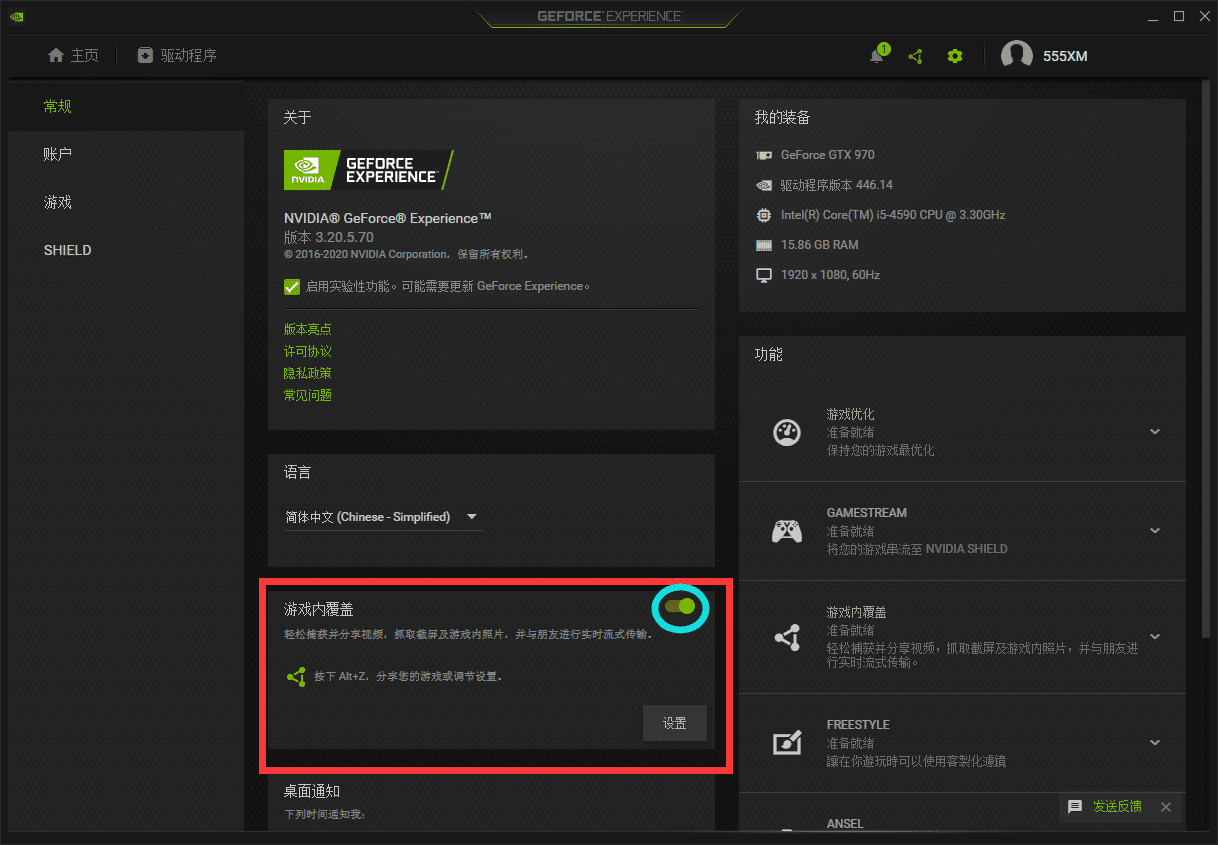This screenshot has height=845, width=1218.
Task: Click the 555XM username text
Action: 1065,56
